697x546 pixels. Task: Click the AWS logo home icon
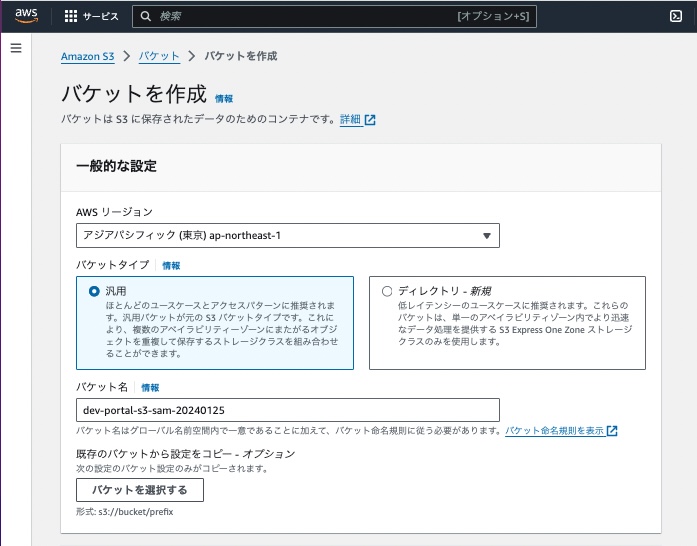tap(26, 15)
